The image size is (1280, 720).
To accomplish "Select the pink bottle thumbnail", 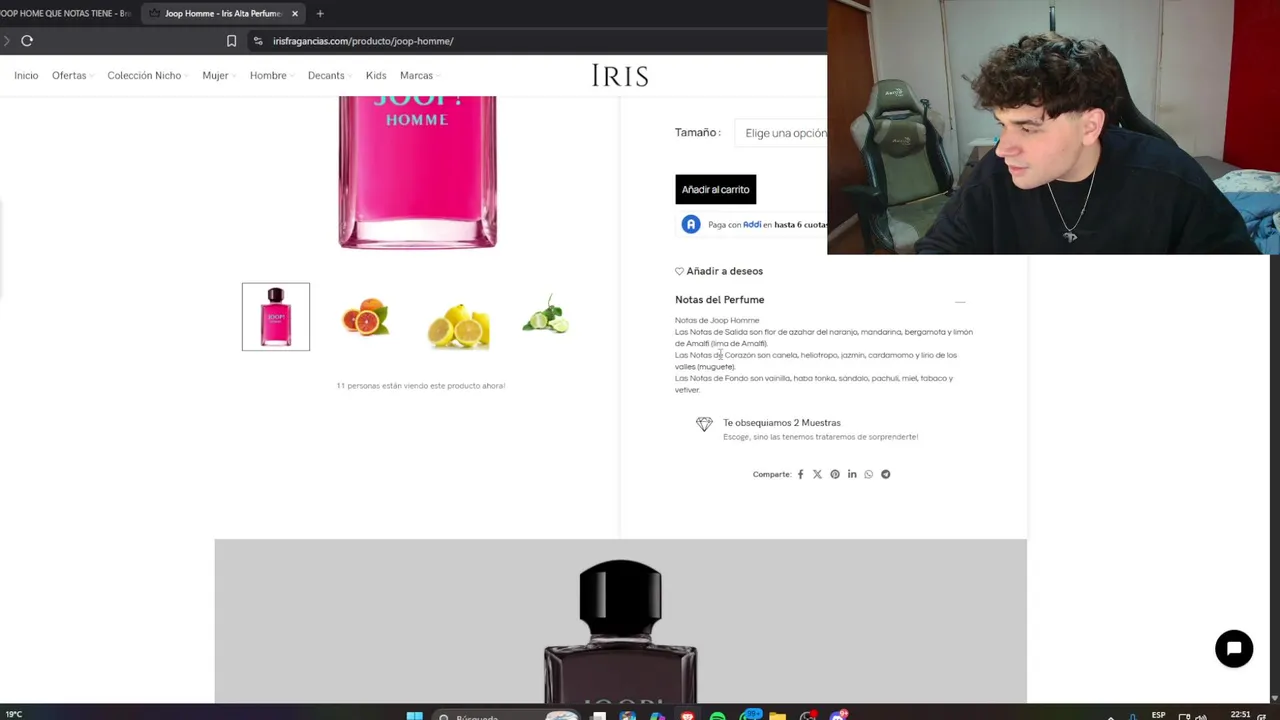I will pos(276,317).
